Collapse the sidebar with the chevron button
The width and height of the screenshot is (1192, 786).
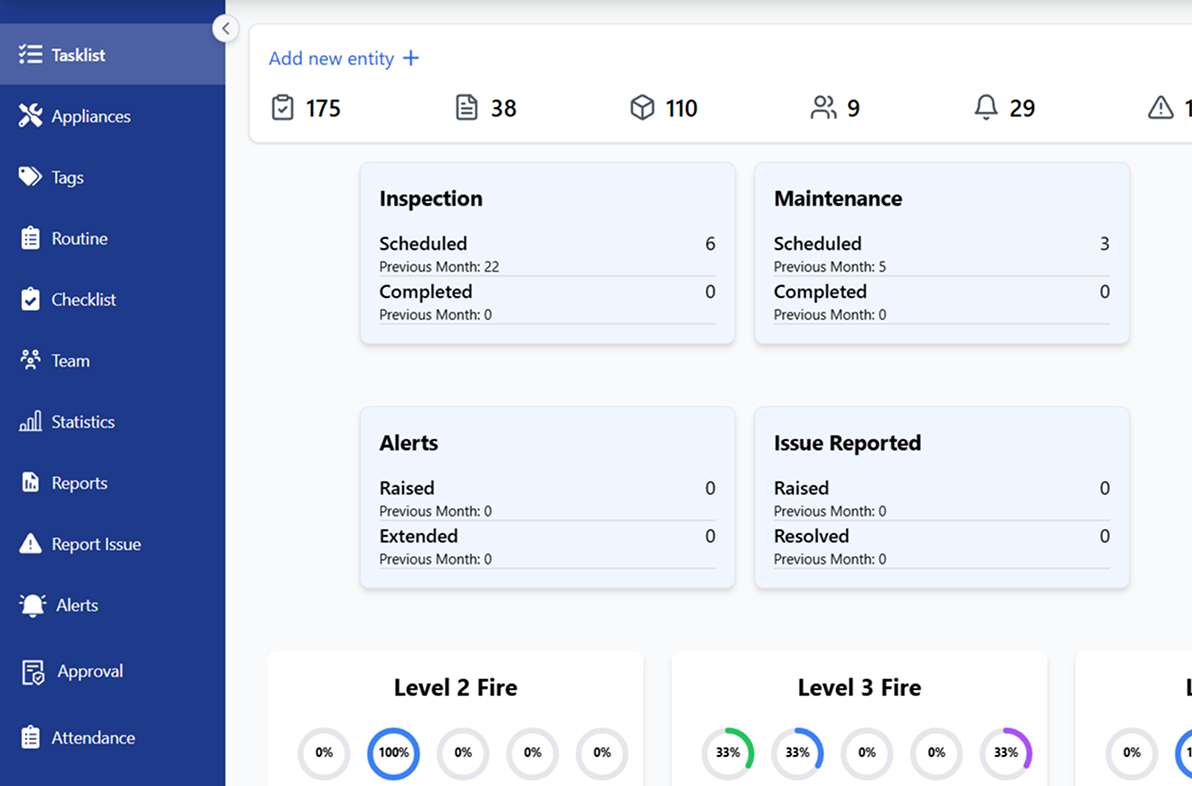coord(226,29)
